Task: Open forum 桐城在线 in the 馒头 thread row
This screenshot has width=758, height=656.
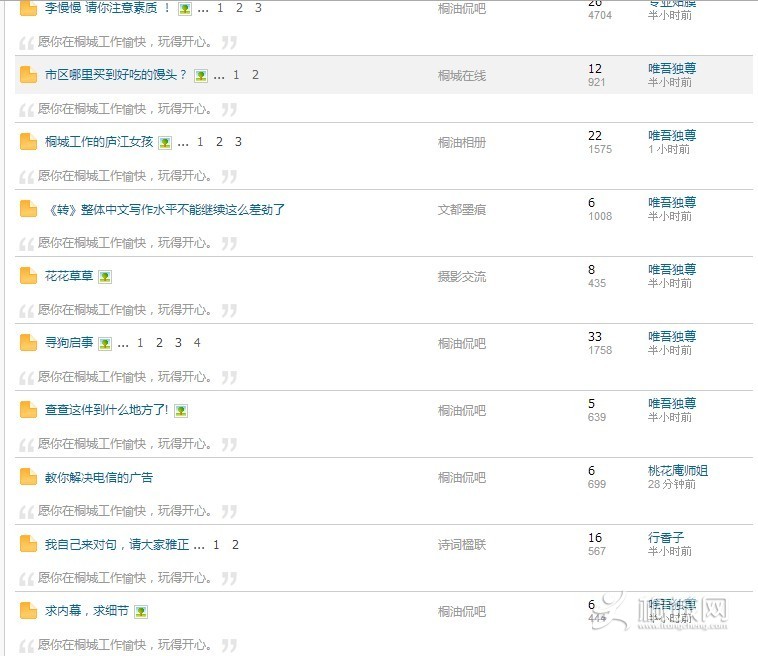Action: [462, 75]
